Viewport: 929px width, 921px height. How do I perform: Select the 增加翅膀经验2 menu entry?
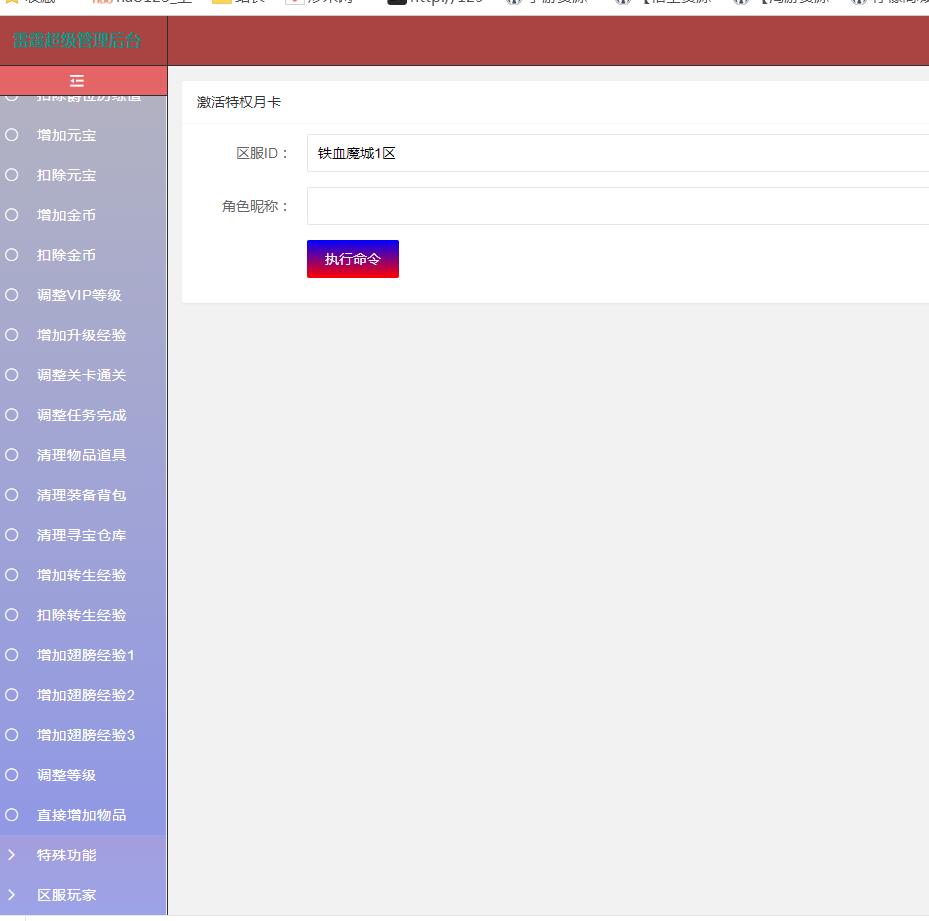pos(86,695)
